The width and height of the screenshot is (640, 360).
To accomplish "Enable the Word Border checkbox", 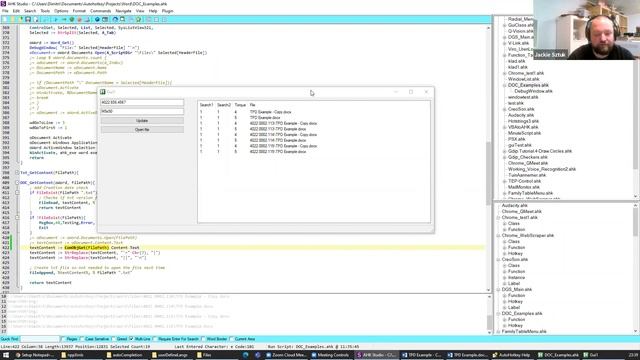I will pyautogui.click(x=203, y=339).
